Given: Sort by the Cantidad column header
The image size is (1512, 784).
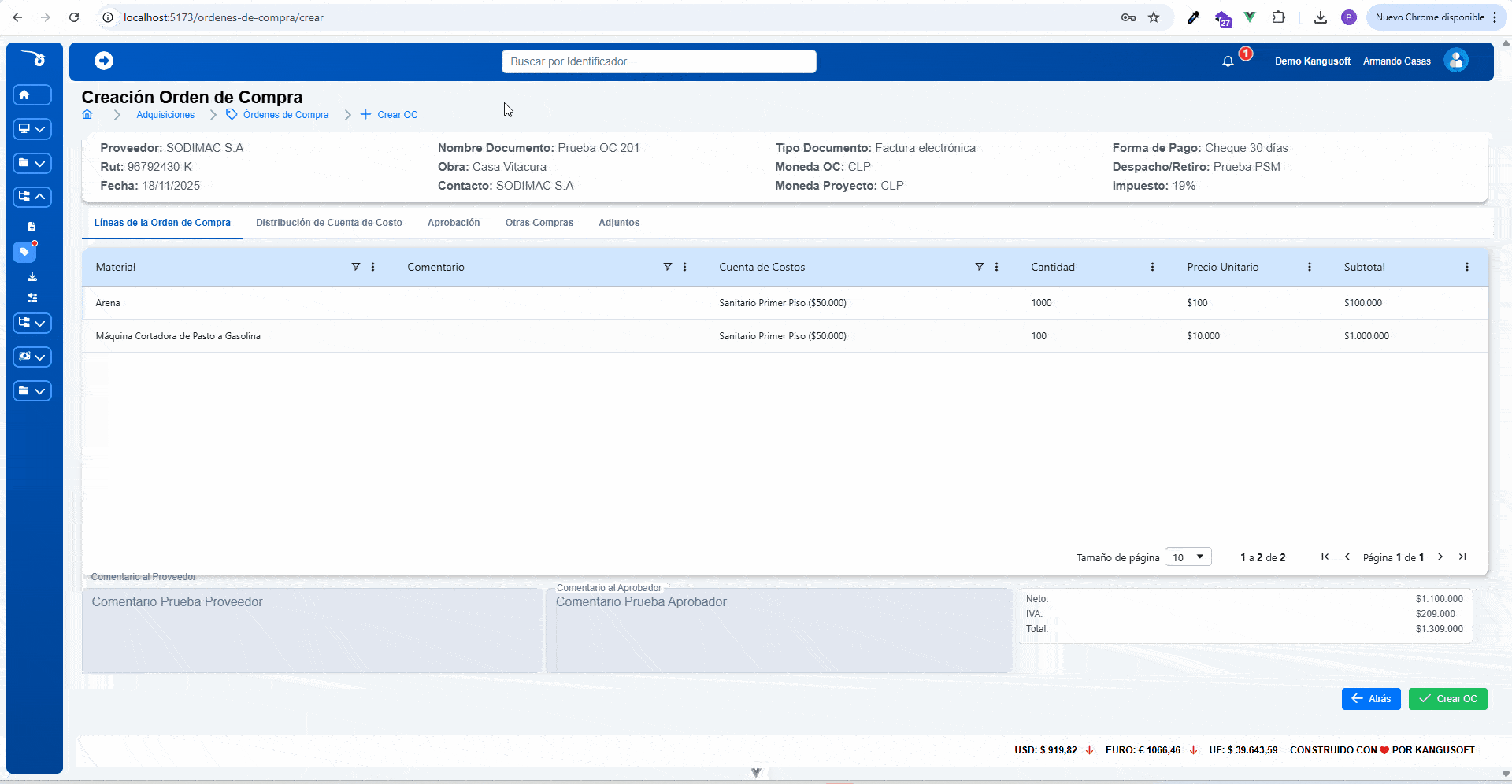Looking at the screenshot, I should (1053, 267).
